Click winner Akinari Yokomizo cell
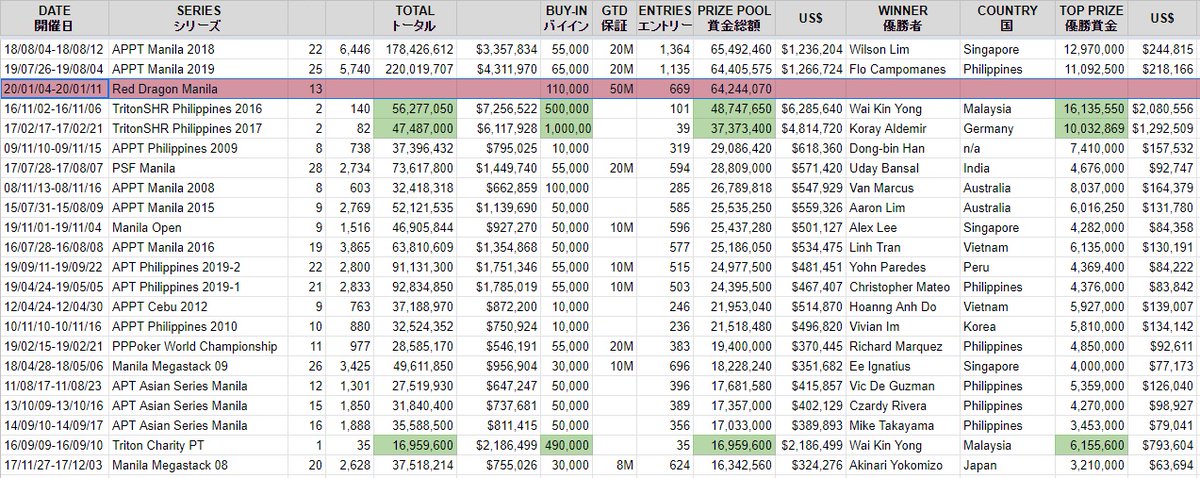The width and height of the screenshot is (1200, 478). [904, 463]
